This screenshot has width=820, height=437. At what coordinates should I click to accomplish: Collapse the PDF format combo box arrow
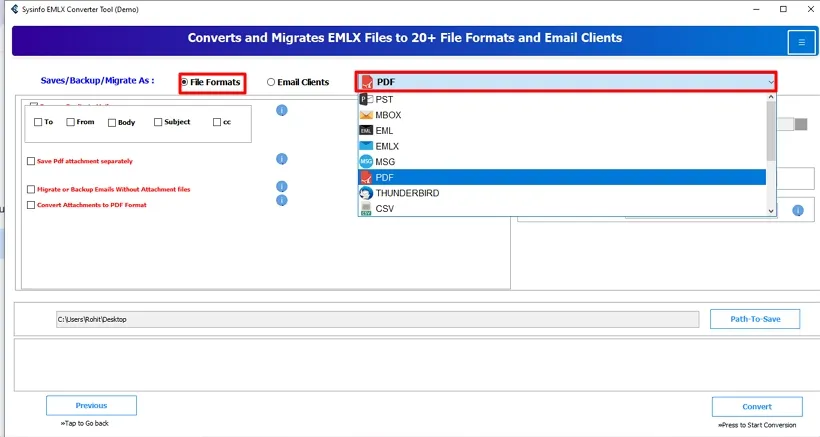(770, 82)
